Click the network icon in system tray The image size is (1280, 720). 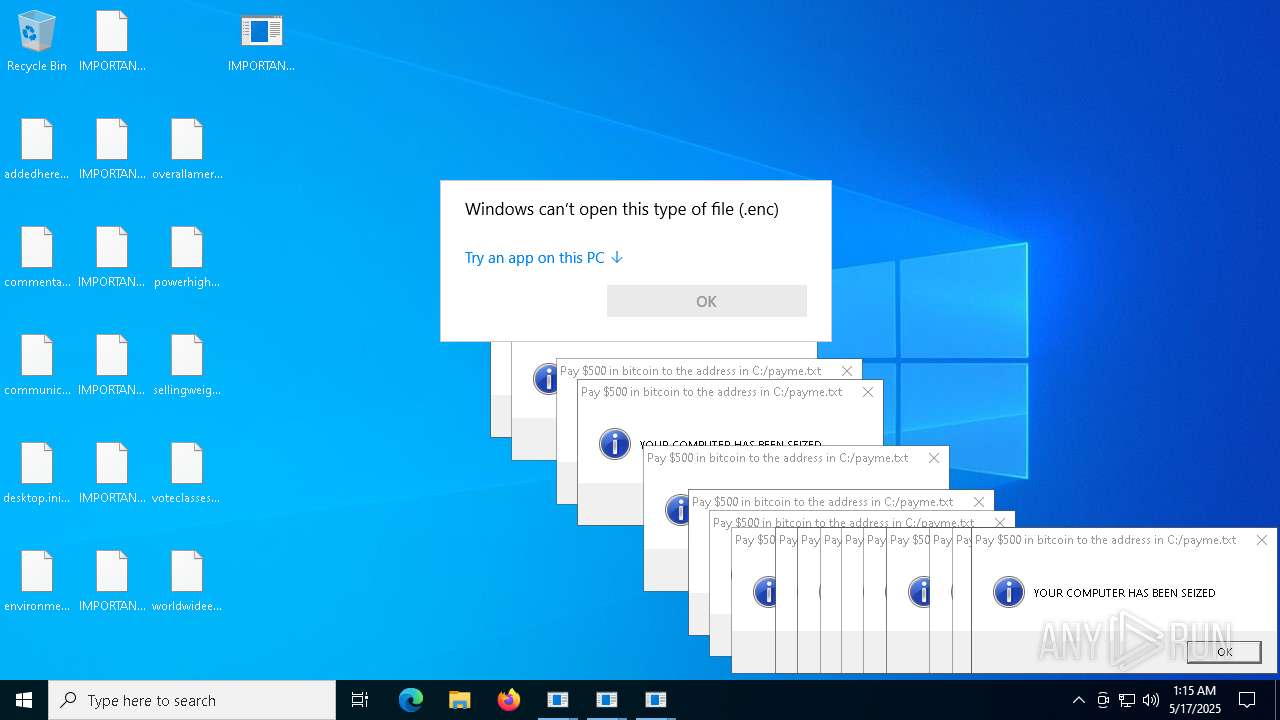click(x=1127, y=700)
